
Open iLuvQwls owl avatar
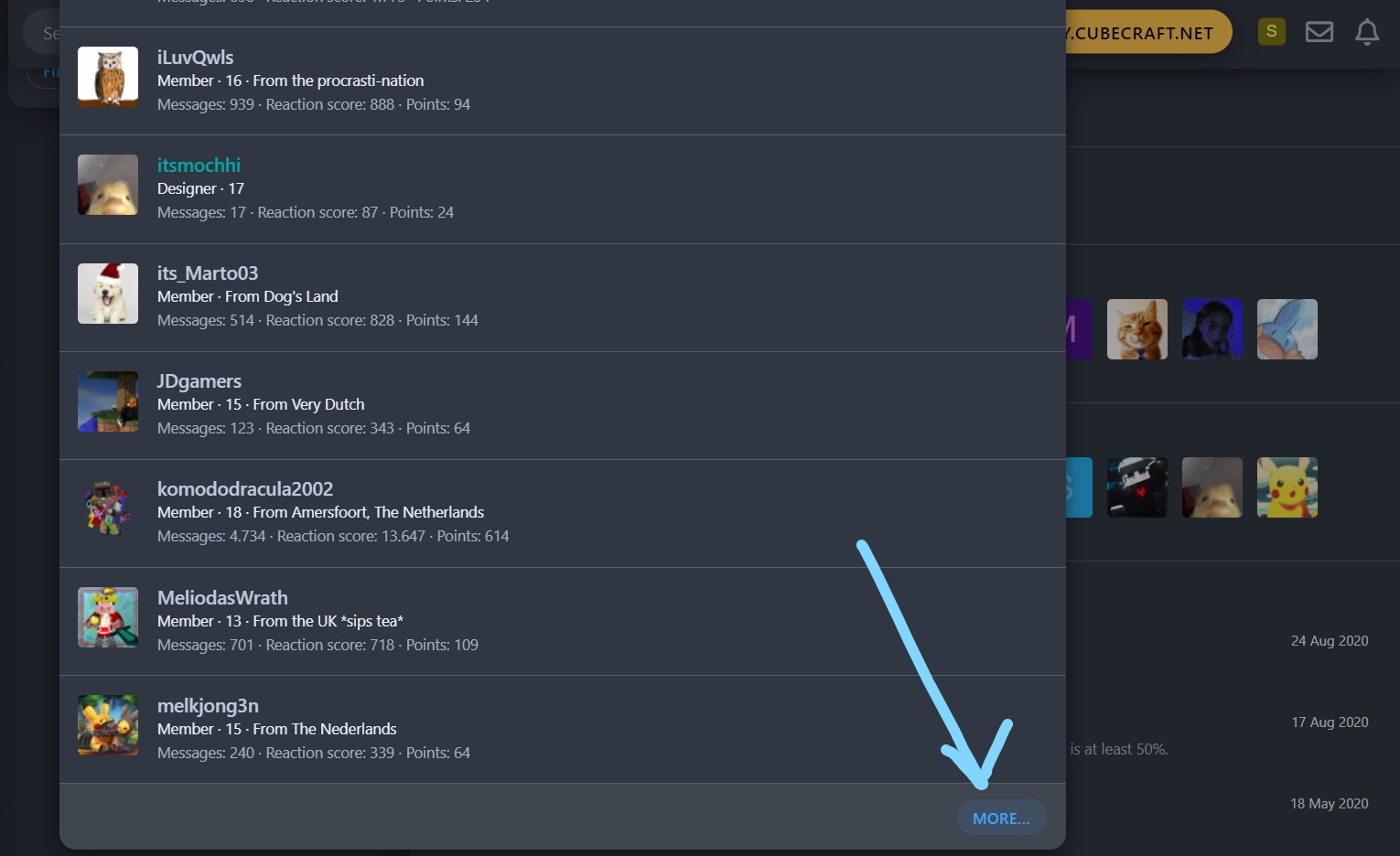pyautogui.click(x=108, y=77)
